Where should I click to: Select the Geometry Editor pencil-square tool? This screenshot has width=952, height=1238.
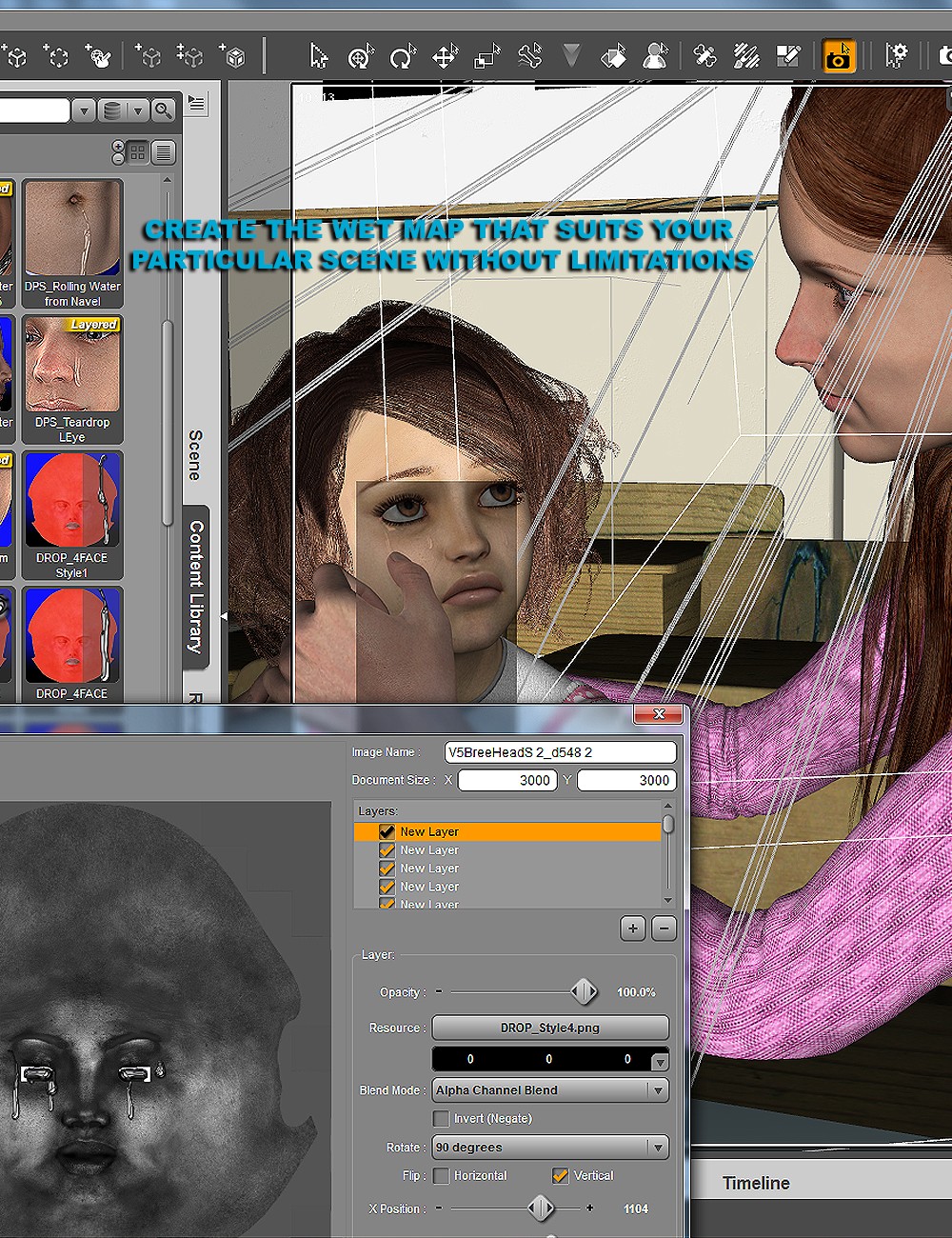(788, 57)
